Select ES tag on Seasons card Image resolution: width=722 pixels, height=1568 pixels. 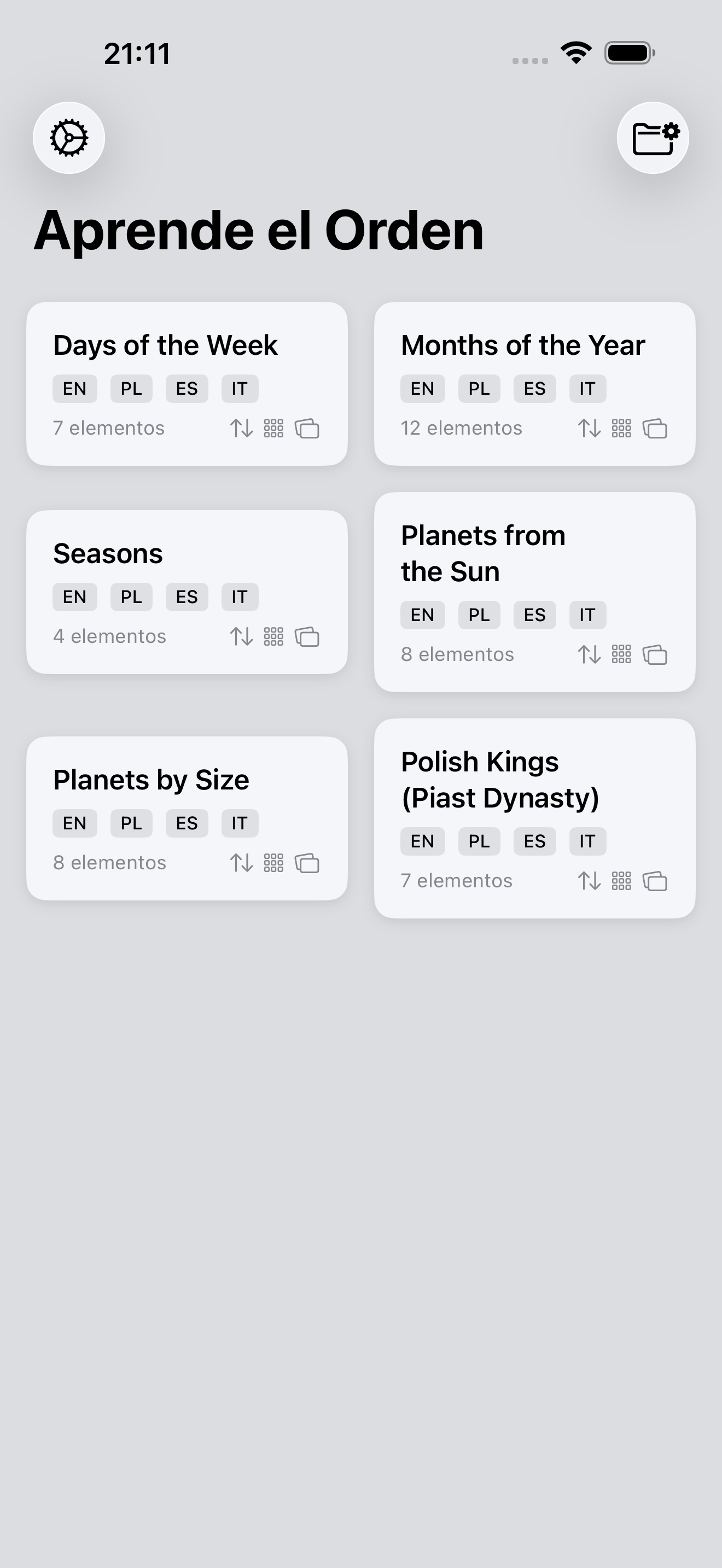click(x=187, y=597)
